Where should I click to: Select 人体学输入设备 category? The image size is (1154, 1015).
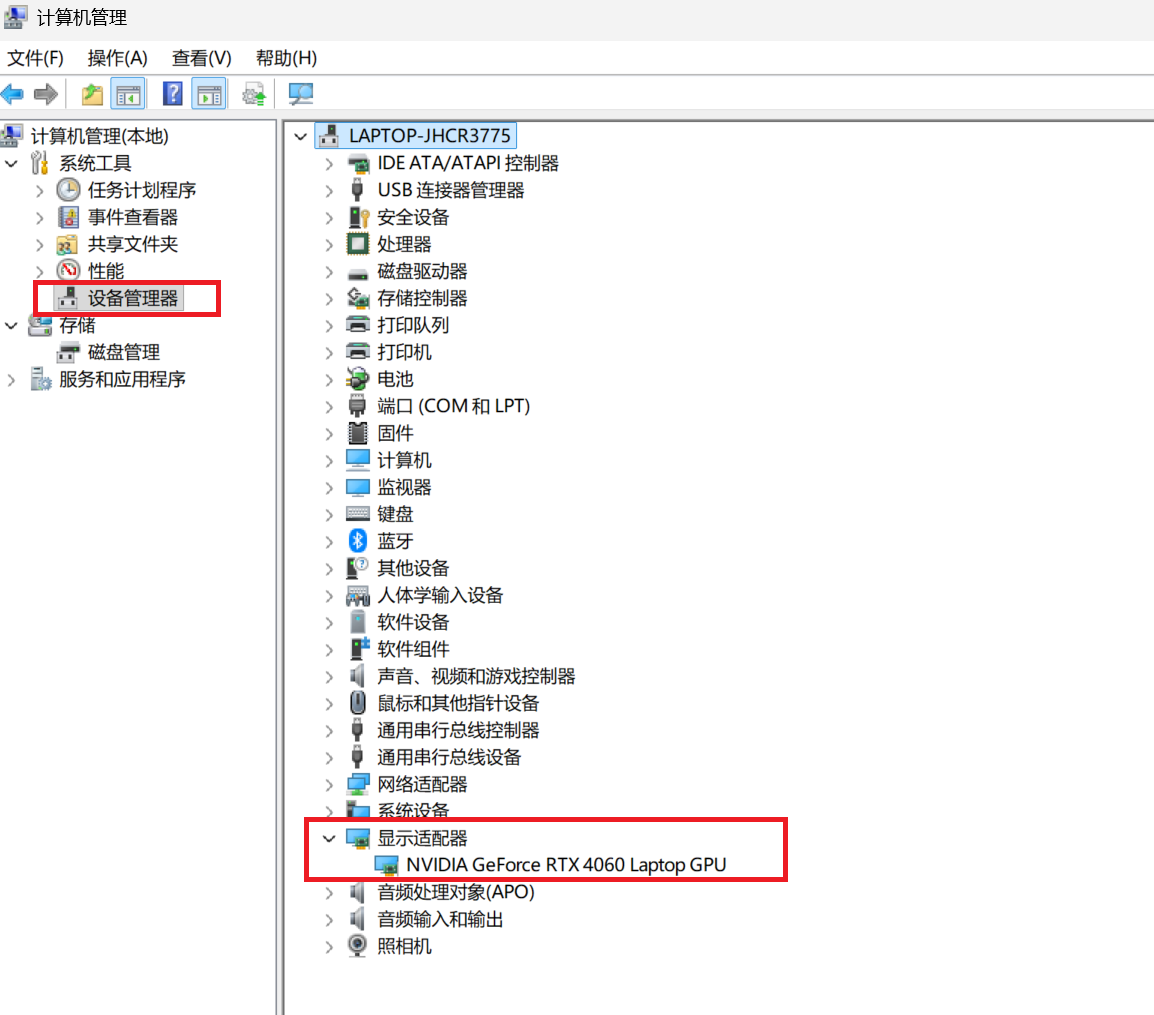pos(440,595)
